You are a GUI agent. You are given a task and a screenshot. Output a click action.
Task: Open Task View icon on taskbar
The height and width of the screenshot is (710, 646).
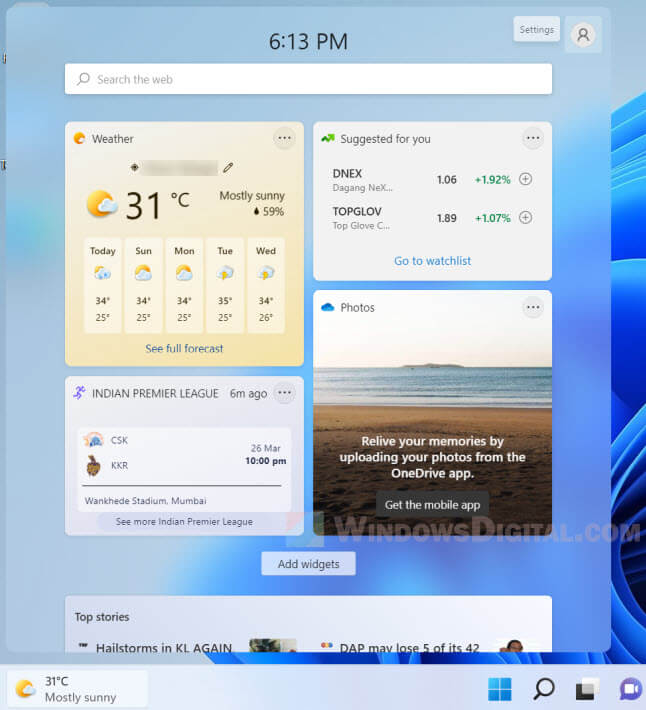(587, 689)
